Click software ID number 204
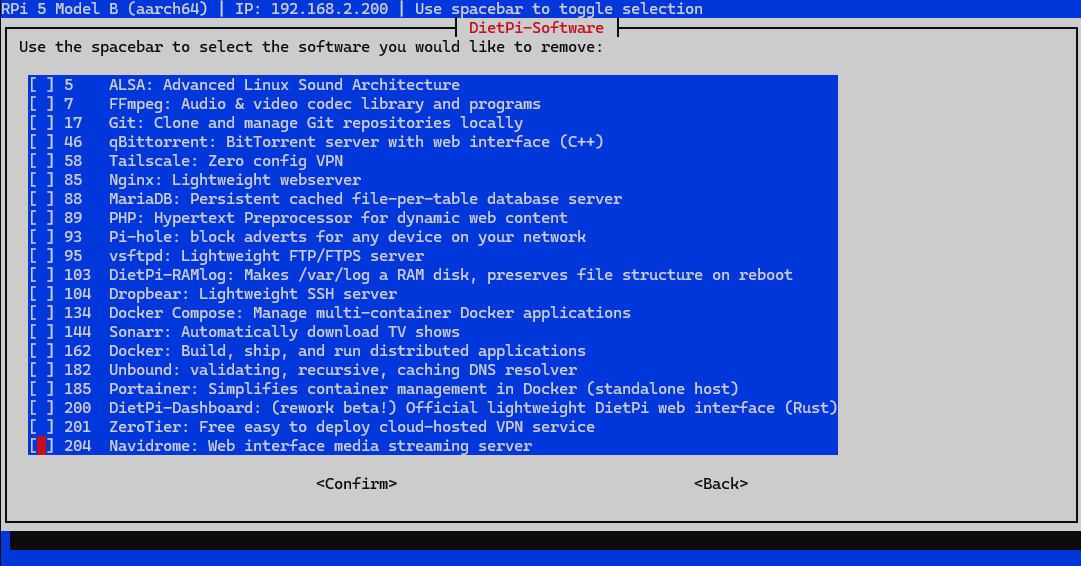Image resolution: width=1081 pixels, height=566 pixels. (x=77, y=445)
